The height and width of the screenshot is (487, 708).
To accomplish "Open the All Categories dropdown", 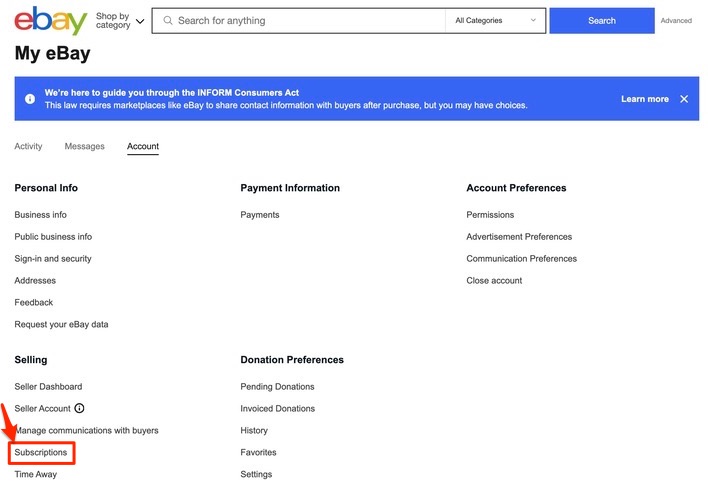I will point(495,20).
